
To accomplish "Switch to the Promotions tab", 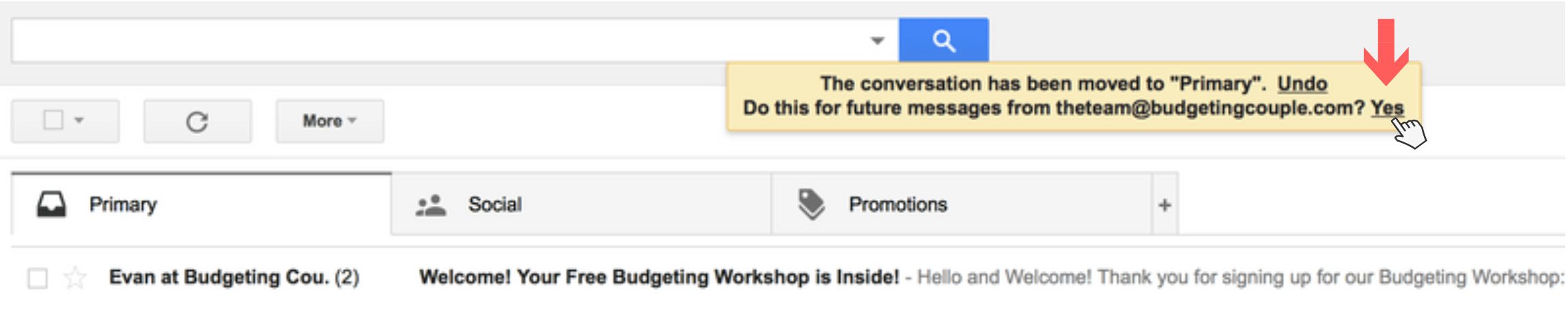I will [x=897, y=205].
